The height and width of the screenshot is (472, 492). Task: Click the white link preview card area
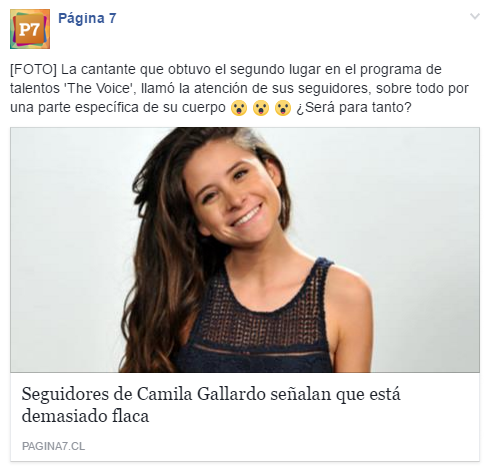pos(245,417)
